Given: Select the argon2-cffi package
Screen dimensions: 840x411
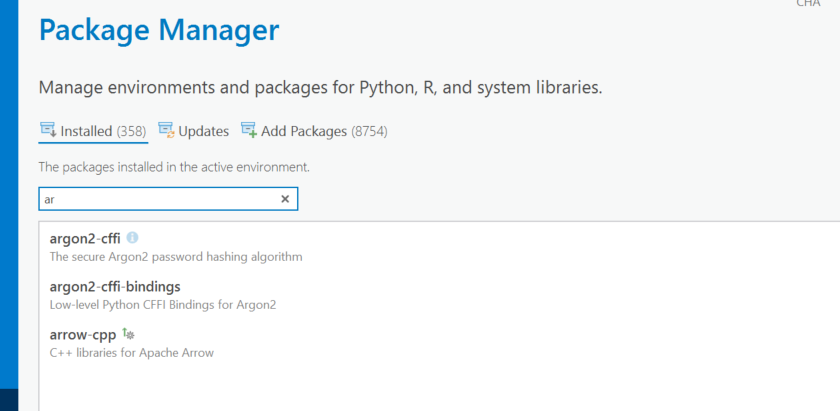Looking at the screenshot, I should [x=85, y=238].
